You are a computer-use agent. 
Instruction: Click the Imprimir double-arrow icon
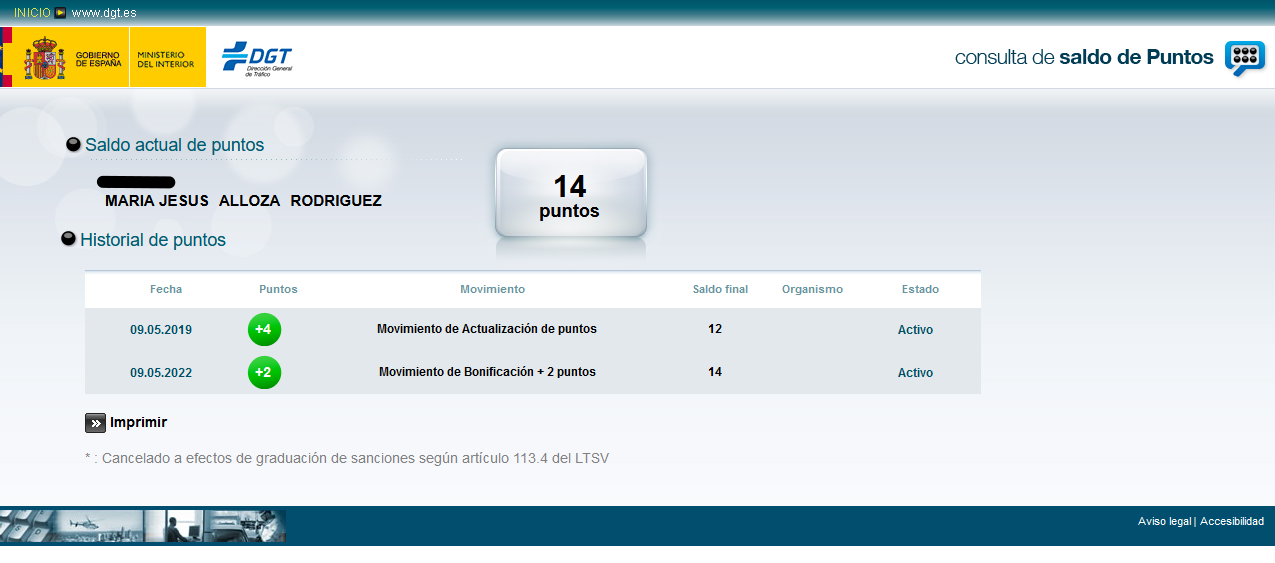tap(95, 423)
